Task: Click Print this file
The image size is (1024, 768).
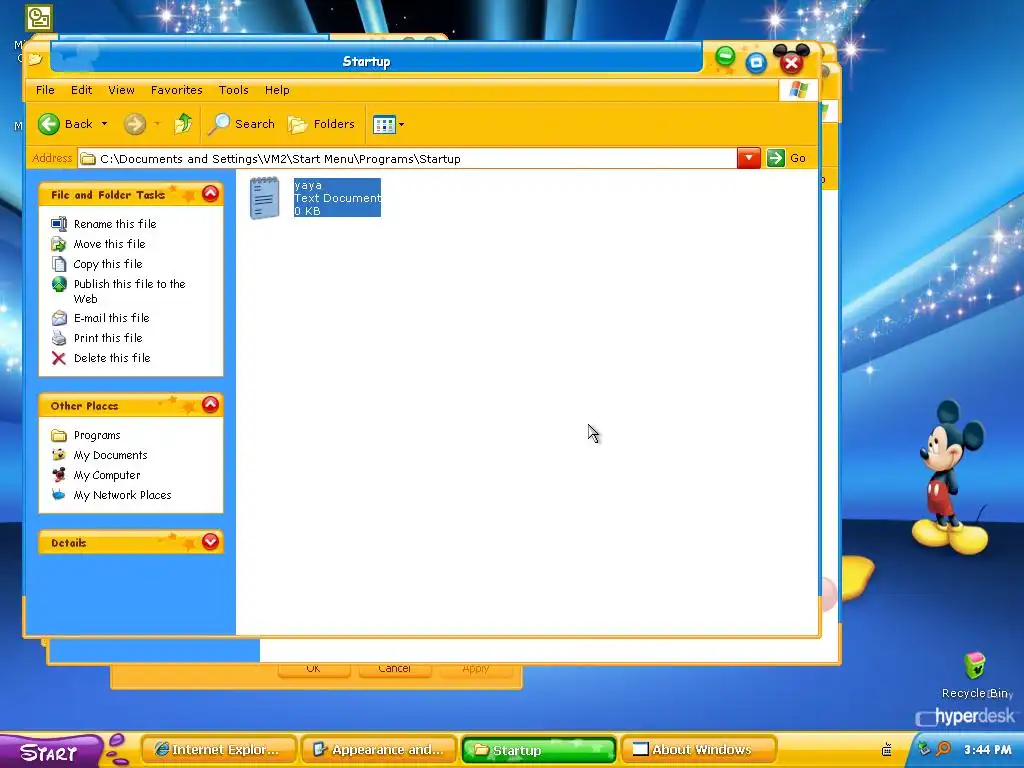Action: click(108, 338)
